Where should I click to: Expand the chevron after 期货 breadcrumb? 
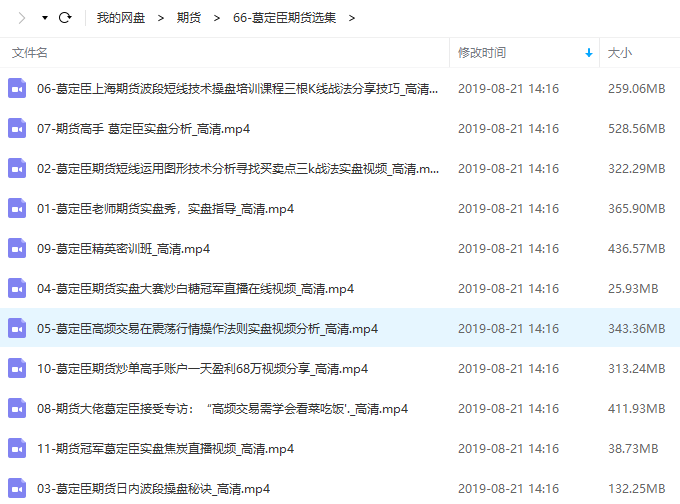point(217,18)
